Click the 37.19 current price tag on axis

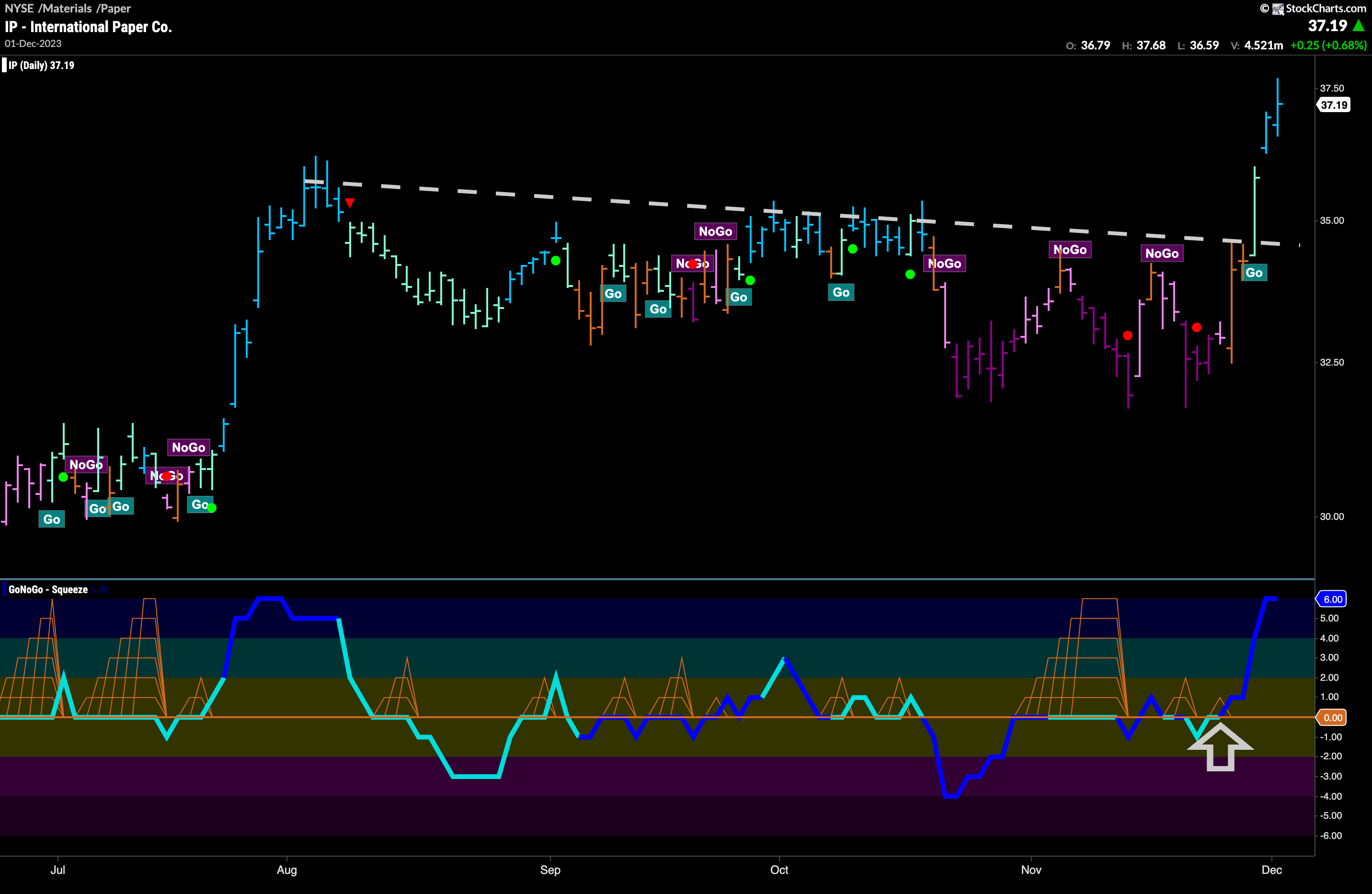(x=1333, y=105)
